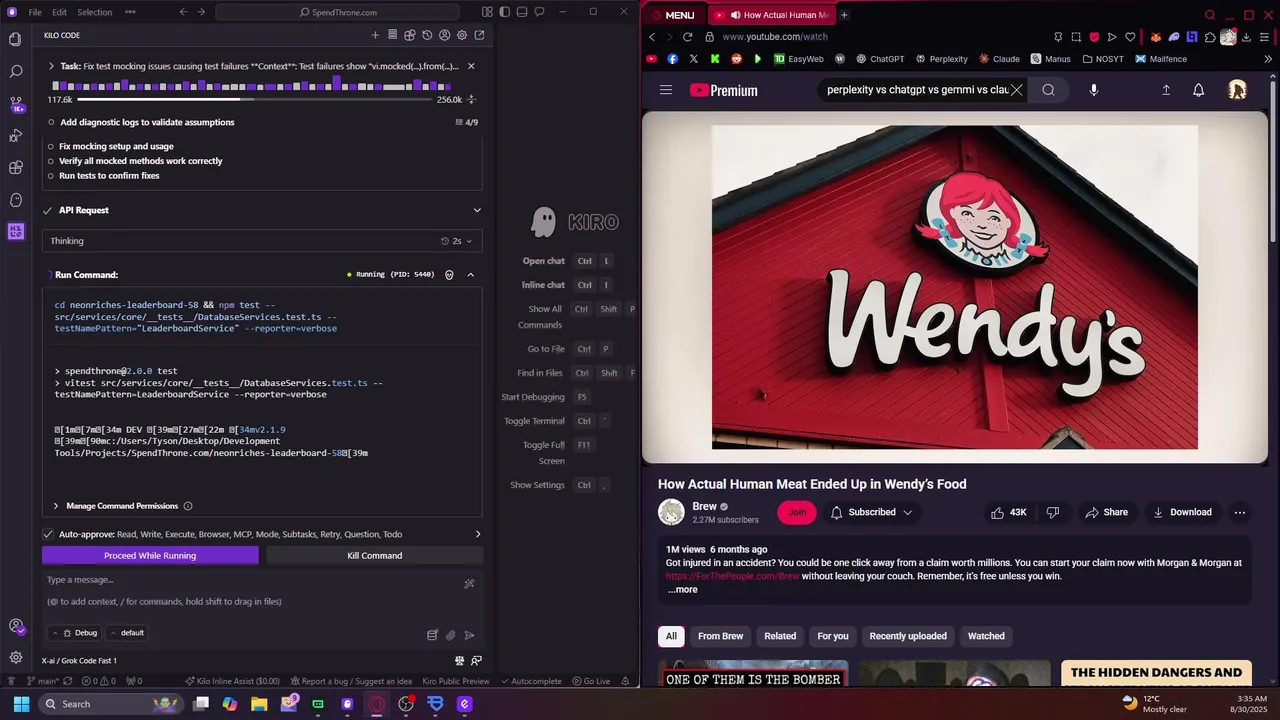Open Windows Start button

pos(21,704)
